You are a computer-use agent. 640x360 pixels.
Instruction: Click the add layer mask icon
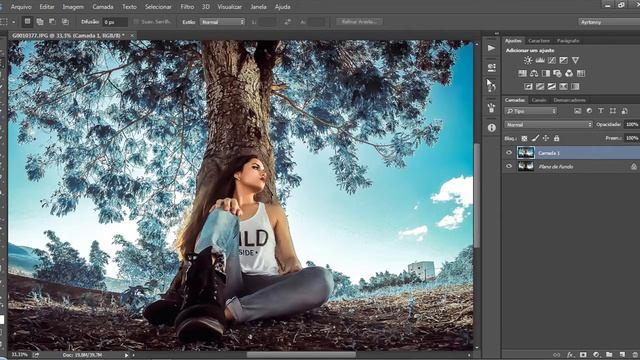pos(583,355)
